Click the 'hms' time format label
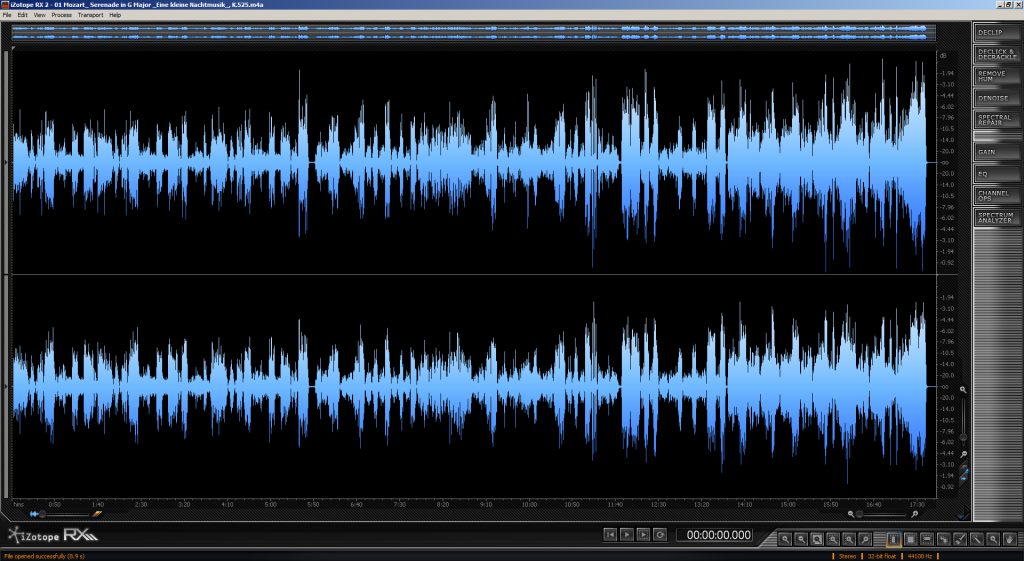The width and height of the screenshot is (1024, 561). pyautogui.click(x=19, y=504)
